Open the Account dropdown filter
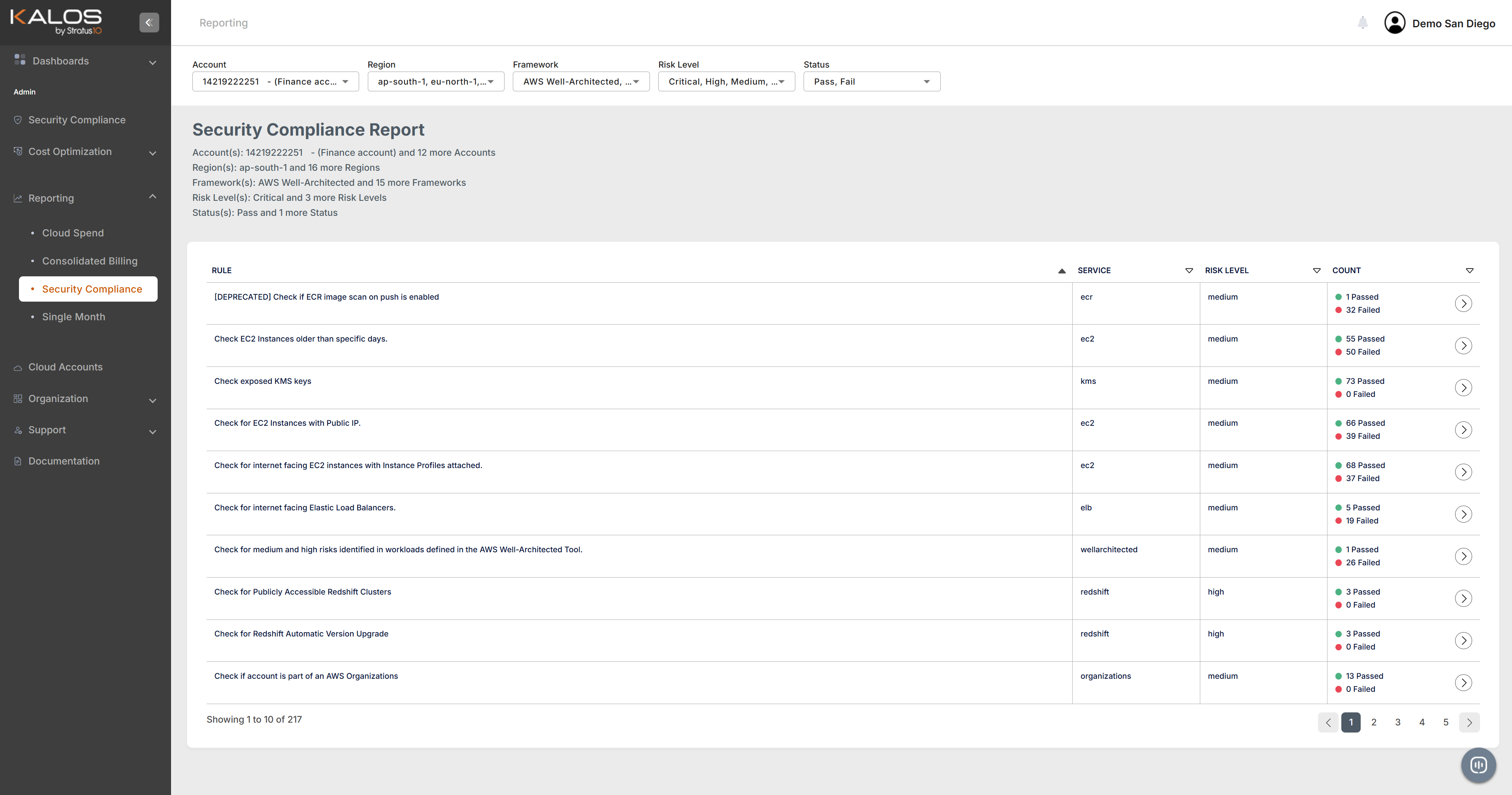The image size is (1512, 795). pos(275,81)
